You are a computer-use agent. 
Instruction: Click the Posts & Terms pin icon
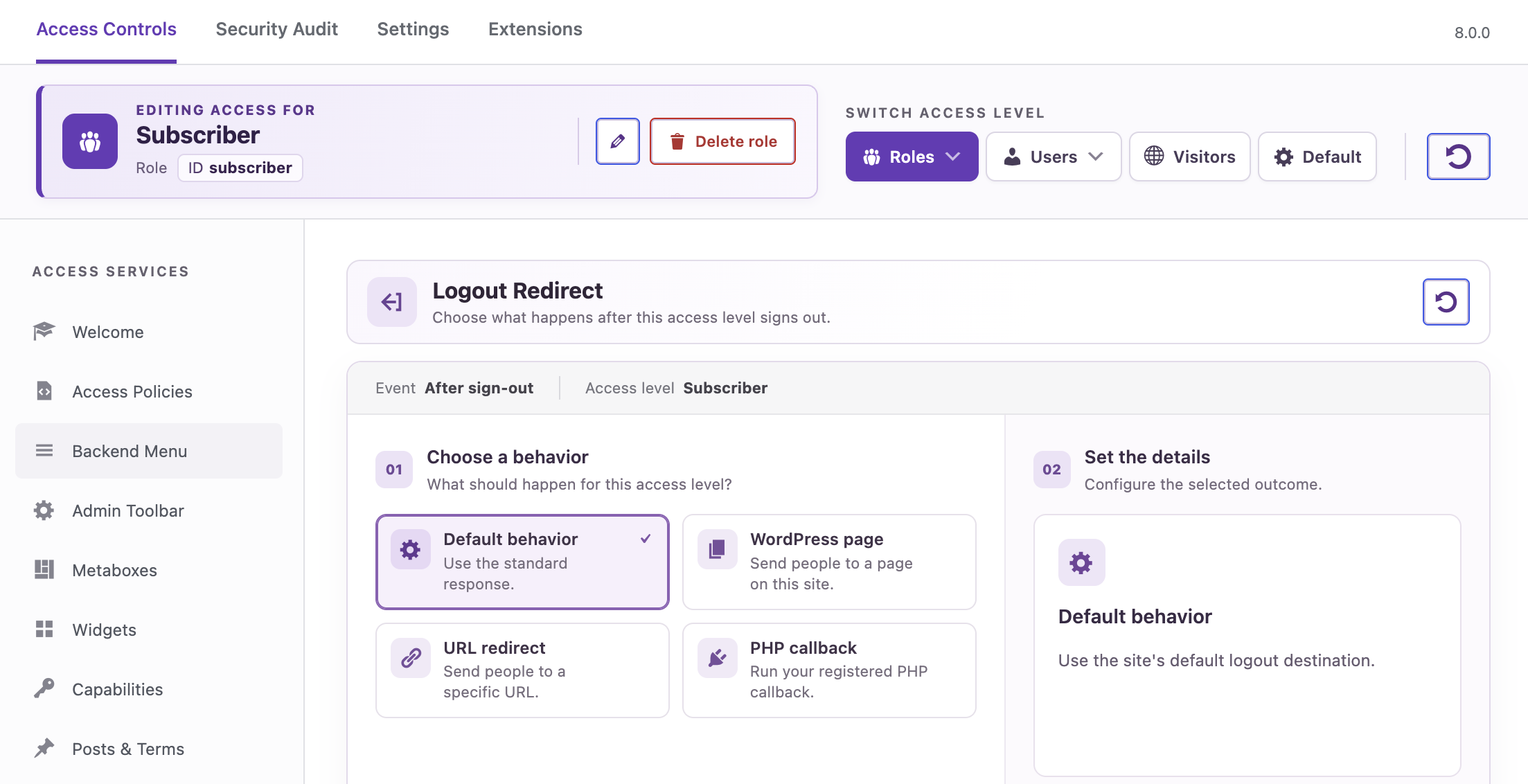[44, 749]
